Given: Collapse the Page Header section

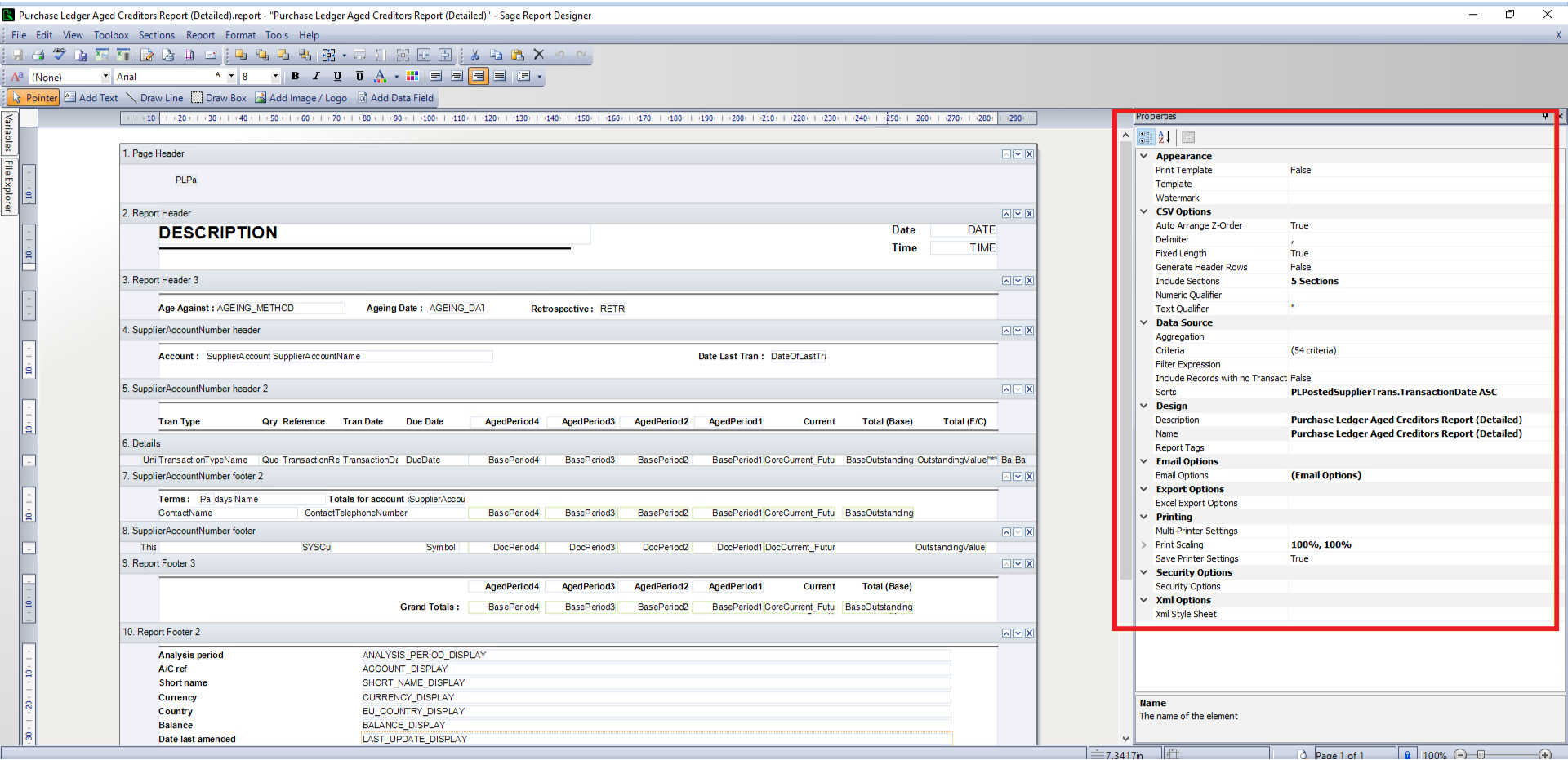Looking at the screenshot, I should coord(1007,154).
